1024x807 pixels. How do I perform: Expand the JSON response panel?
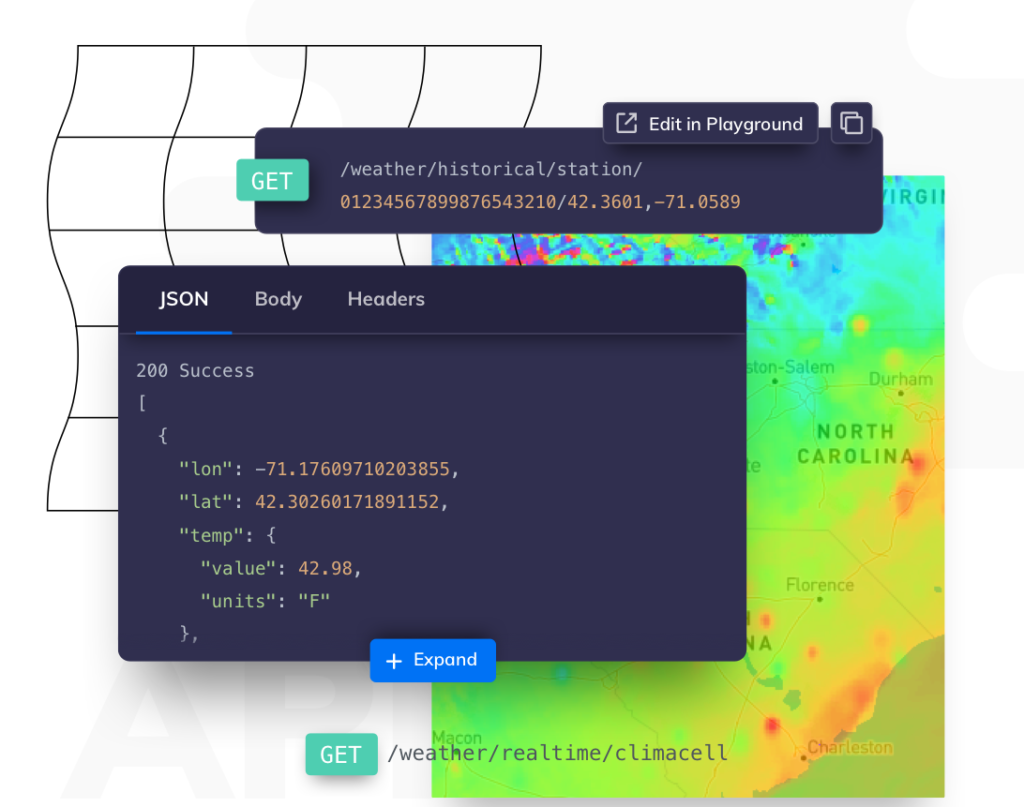[x=432, y=660]
